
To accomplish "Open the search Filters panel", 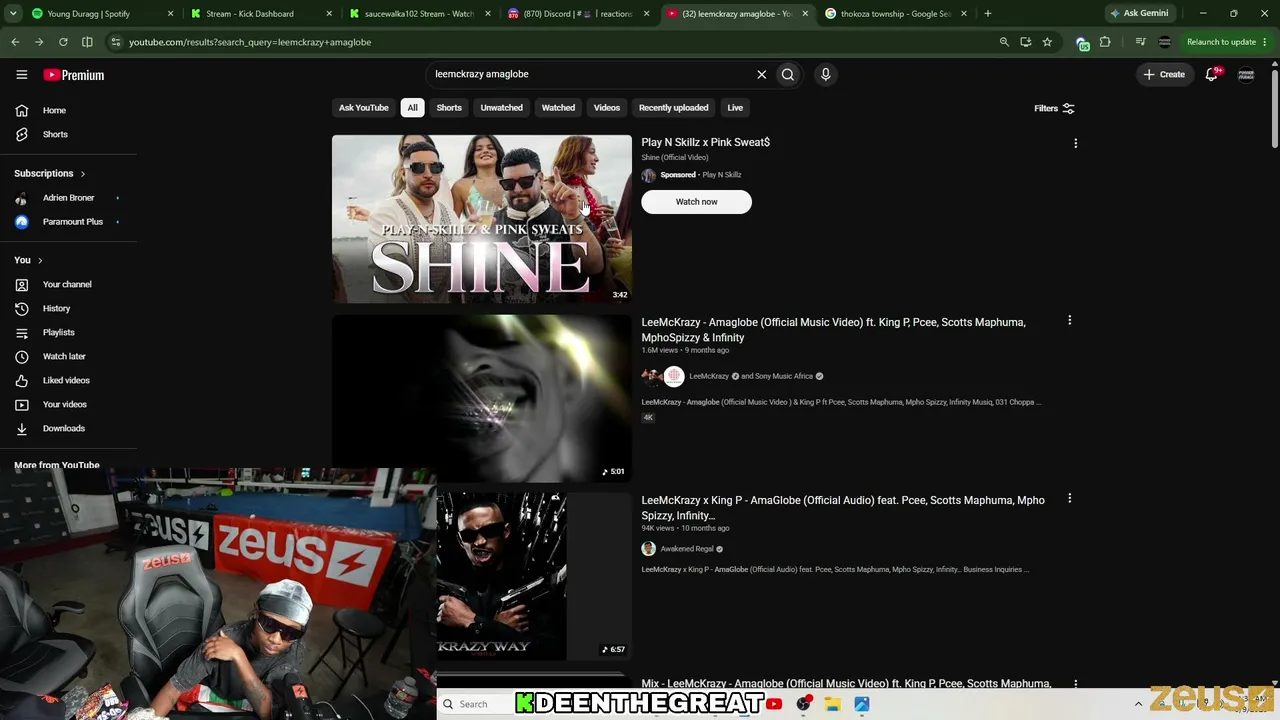I will point(1054,108).
